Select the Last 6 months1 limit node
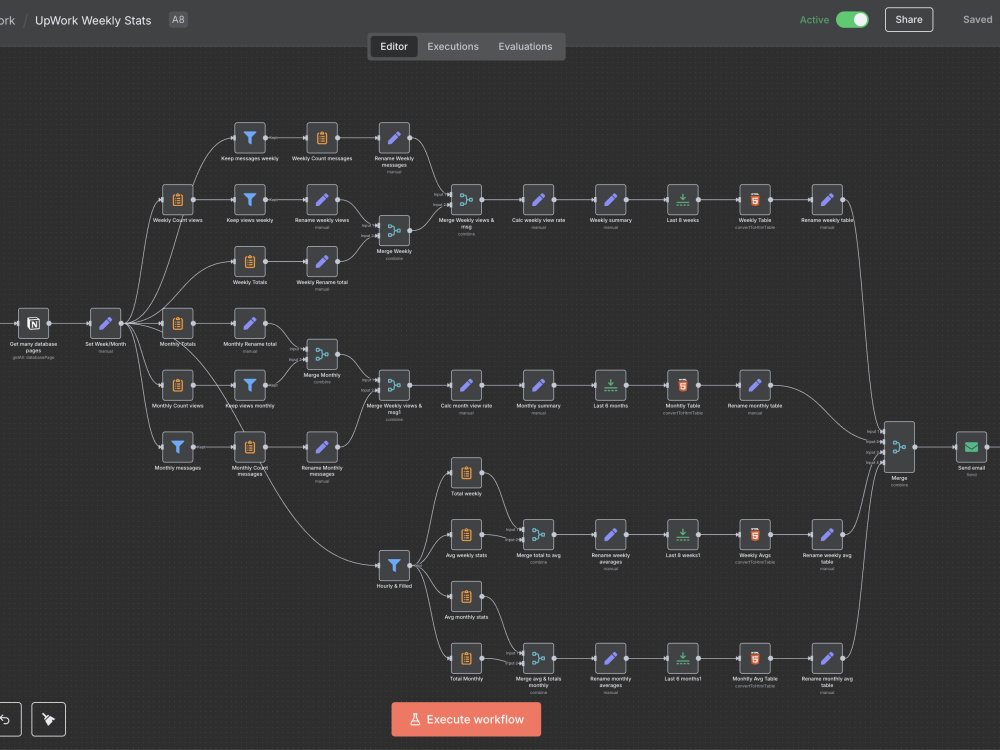This screenshot has height=750, width=1000. pyautogui.click(x=682, y=658)
